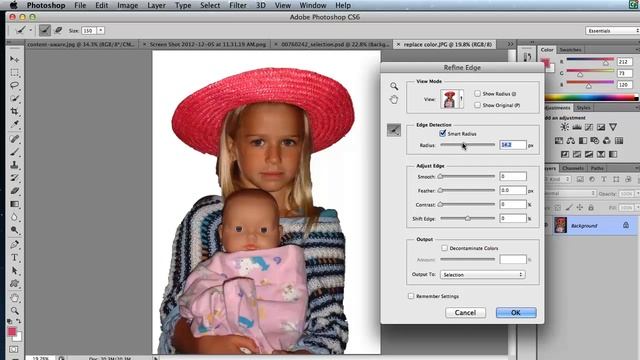Viewport: 640px width, 360px height.
Task: Click Cancel in Refine Edge
Action: click(x=465, y=313)
